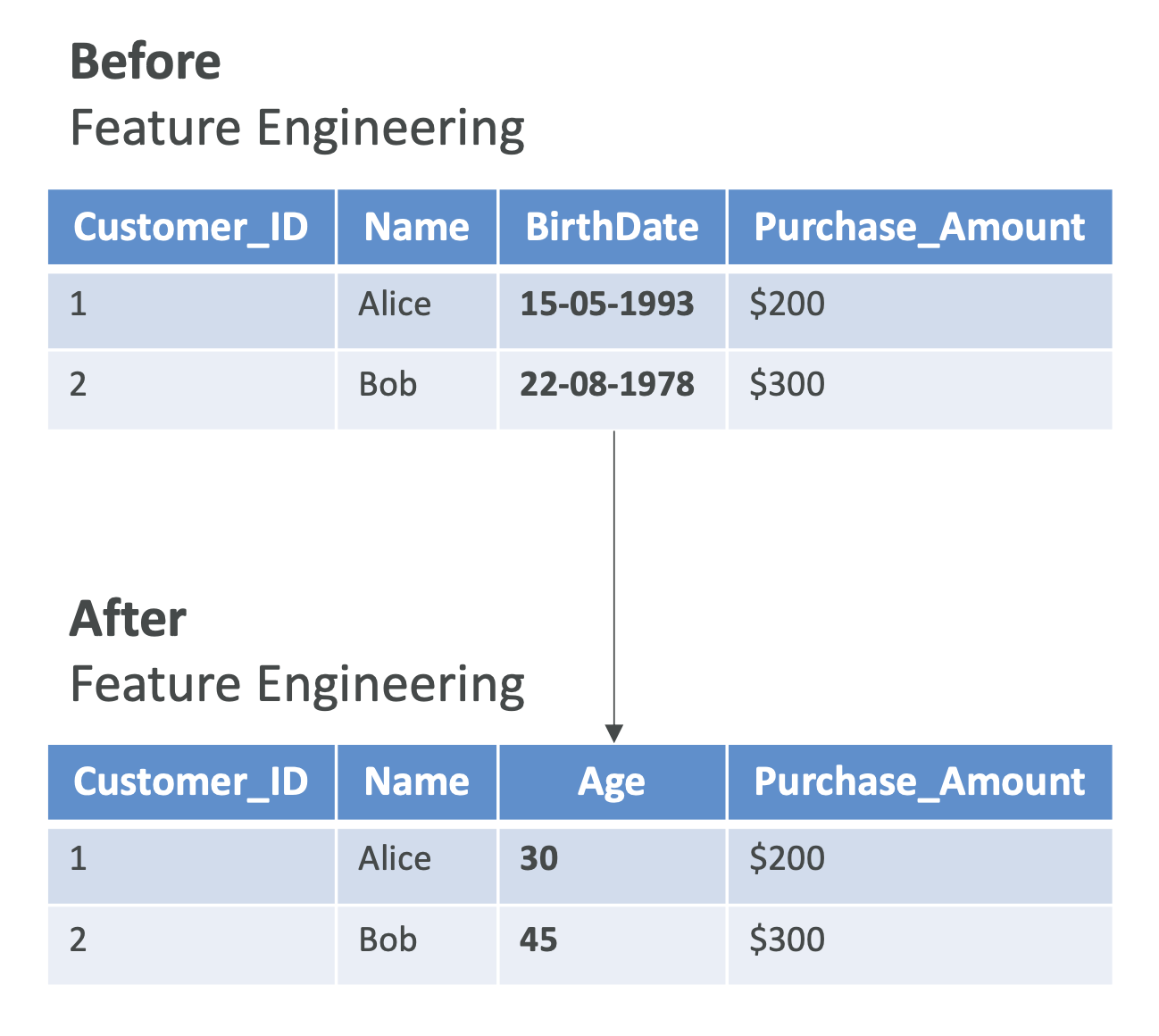Click 'Feature Engineering' text below 'After'
The width and height of the screenshot is (1159, 1036).
(296, 685)
